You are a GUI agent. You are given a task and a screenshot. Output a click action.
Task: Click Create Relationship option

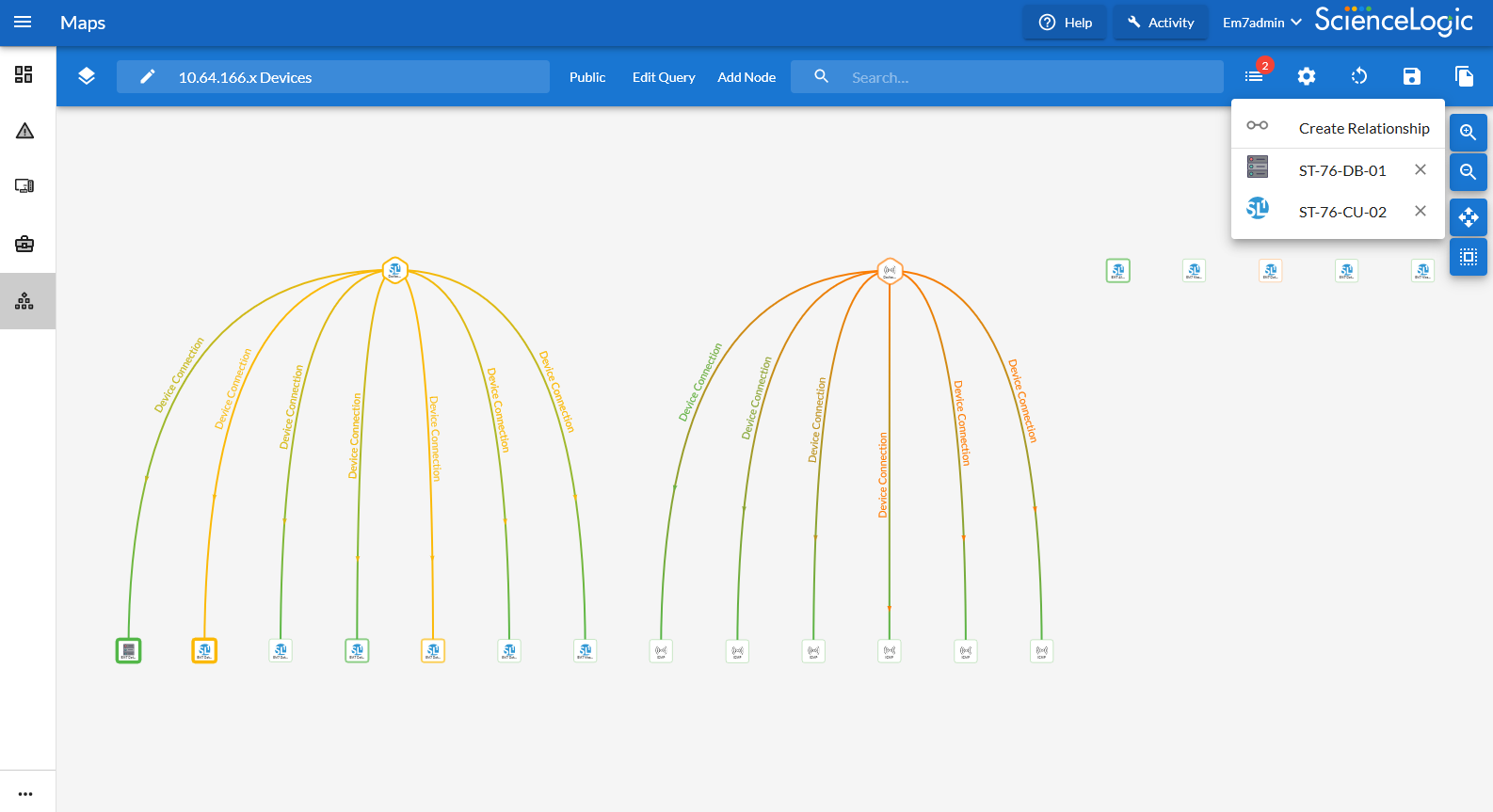click(x=1363, y=128)
